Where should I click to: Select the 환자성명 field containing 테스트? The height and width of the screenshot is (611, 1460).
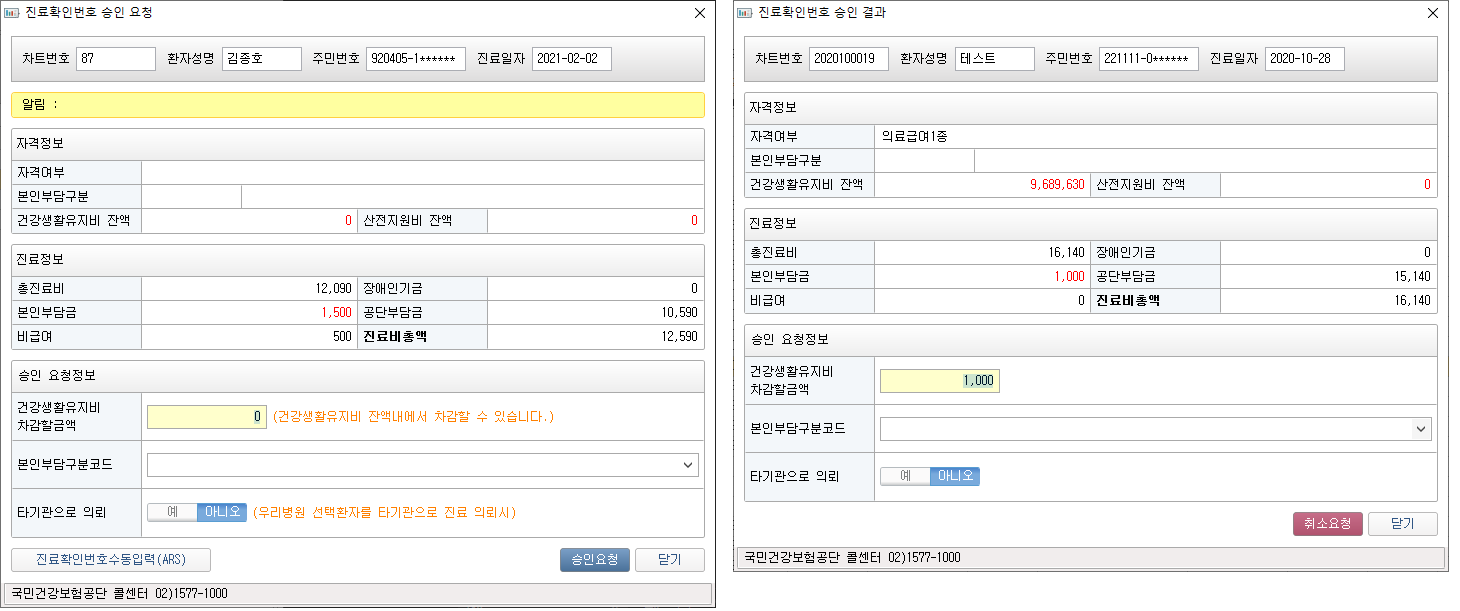994,59
